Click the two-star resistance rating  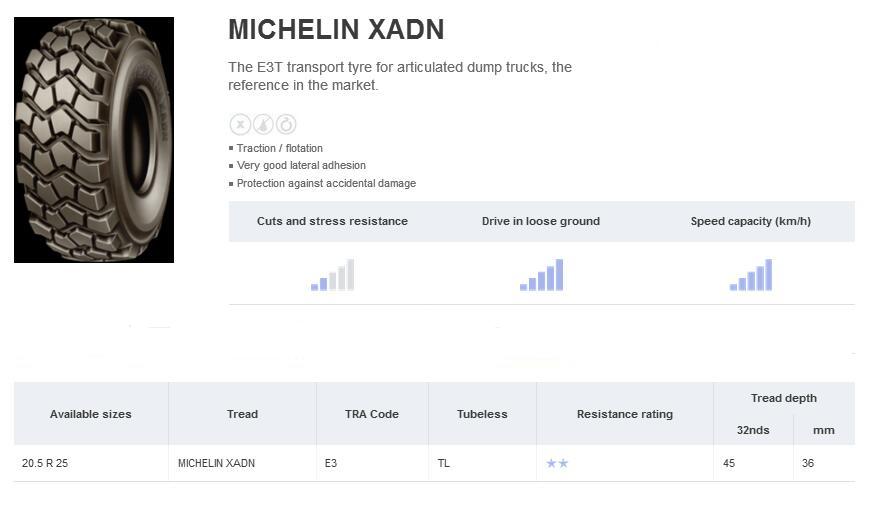pyautogui.click(x=557, y=463)
